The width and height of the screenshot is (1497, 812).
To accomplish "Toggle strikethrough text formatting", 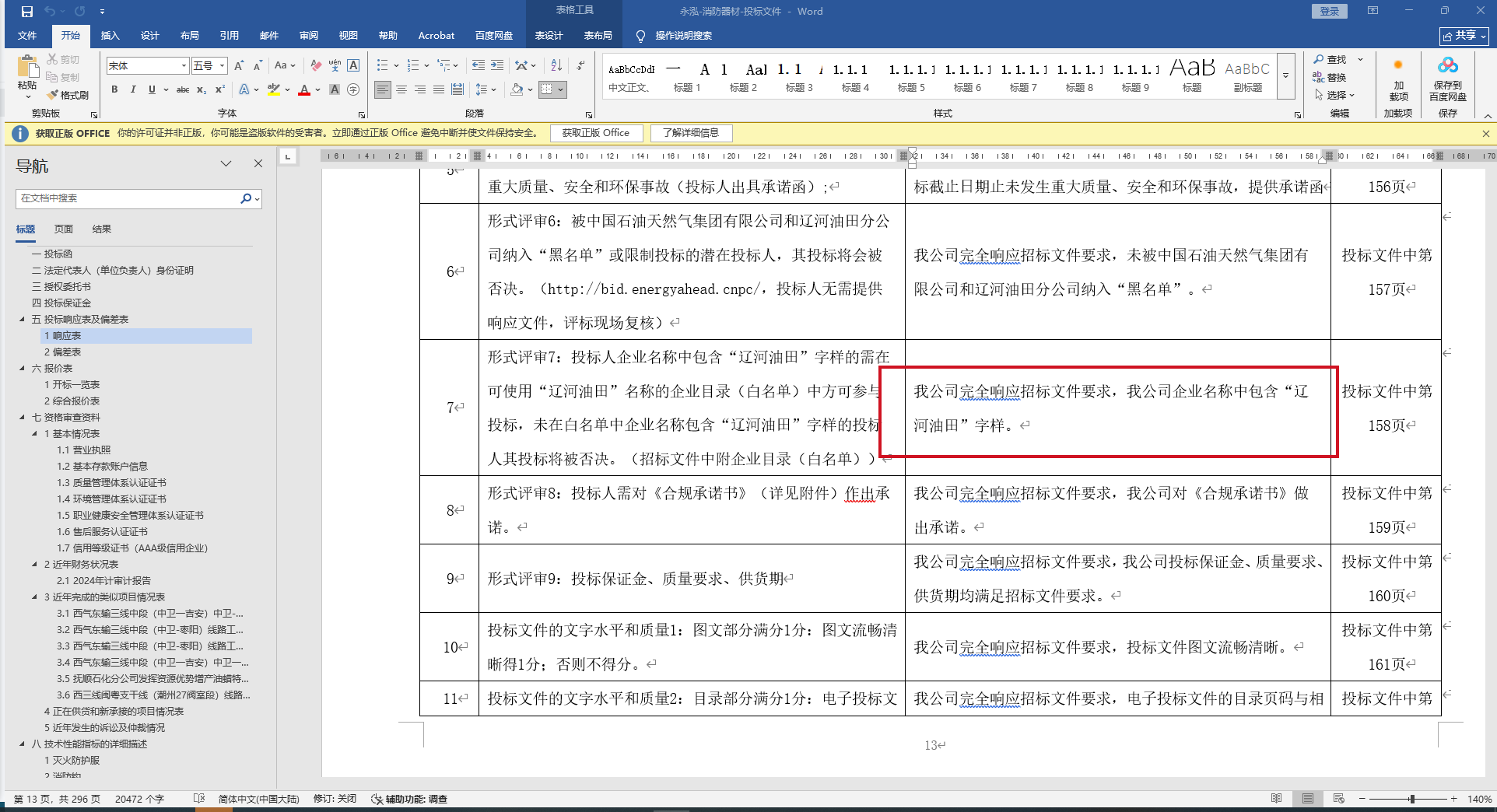I will [x=183, y=89].
